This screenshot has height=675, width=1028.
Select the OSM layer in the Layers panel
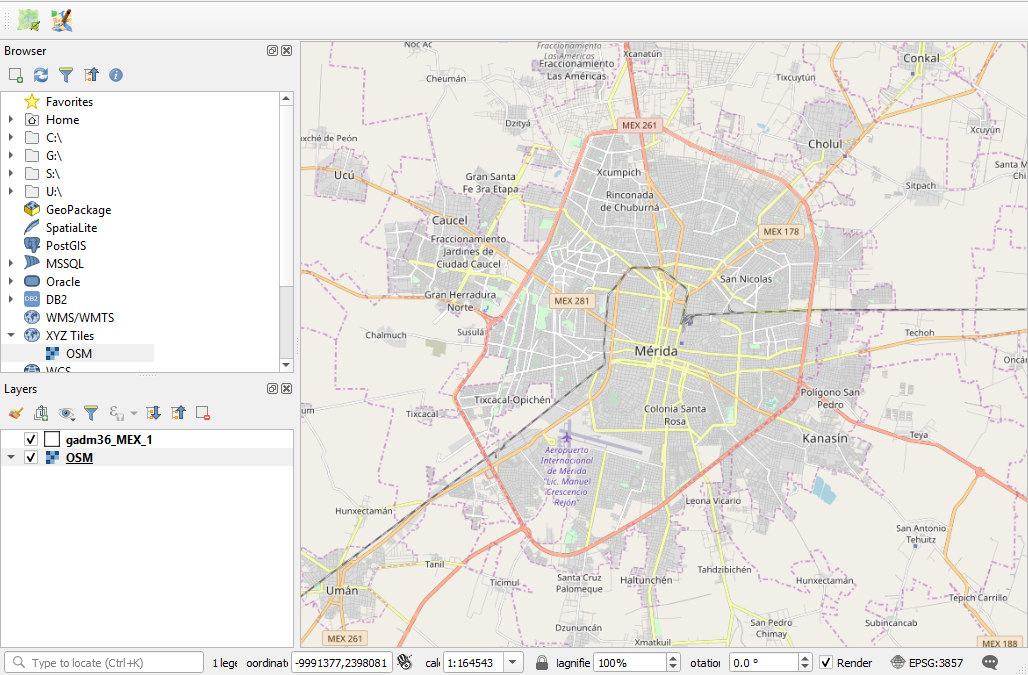click(77, 457)
